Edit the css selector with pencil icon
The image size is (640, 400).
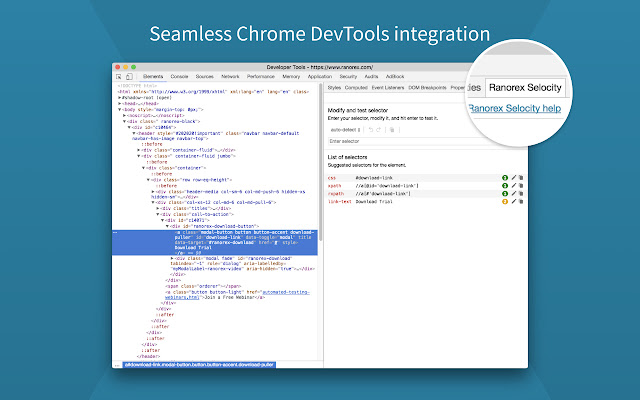514,176
